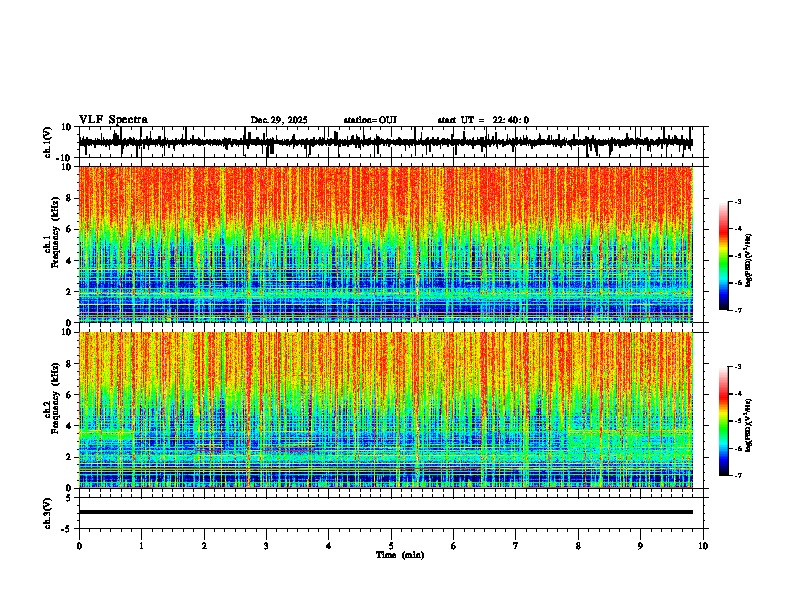792x612 pixels.
Task: Click time axis tick label "7"
Action: click(516, 546)
